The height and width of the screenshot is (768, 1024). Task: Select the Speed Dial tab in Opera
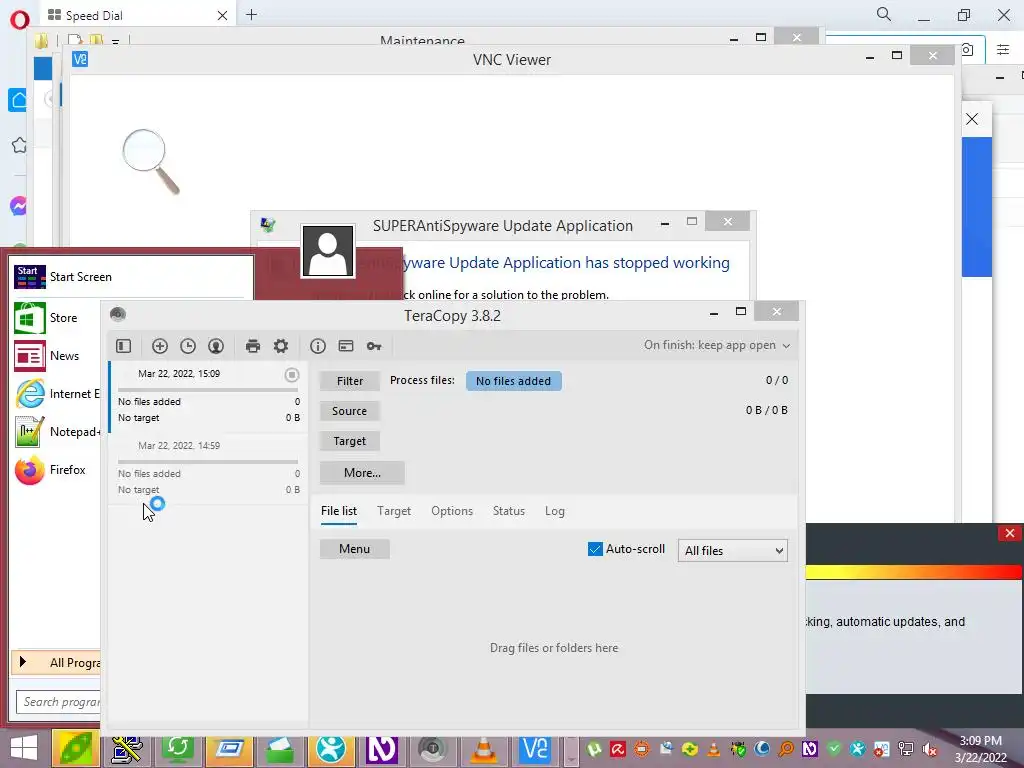(x=138, y=15)
